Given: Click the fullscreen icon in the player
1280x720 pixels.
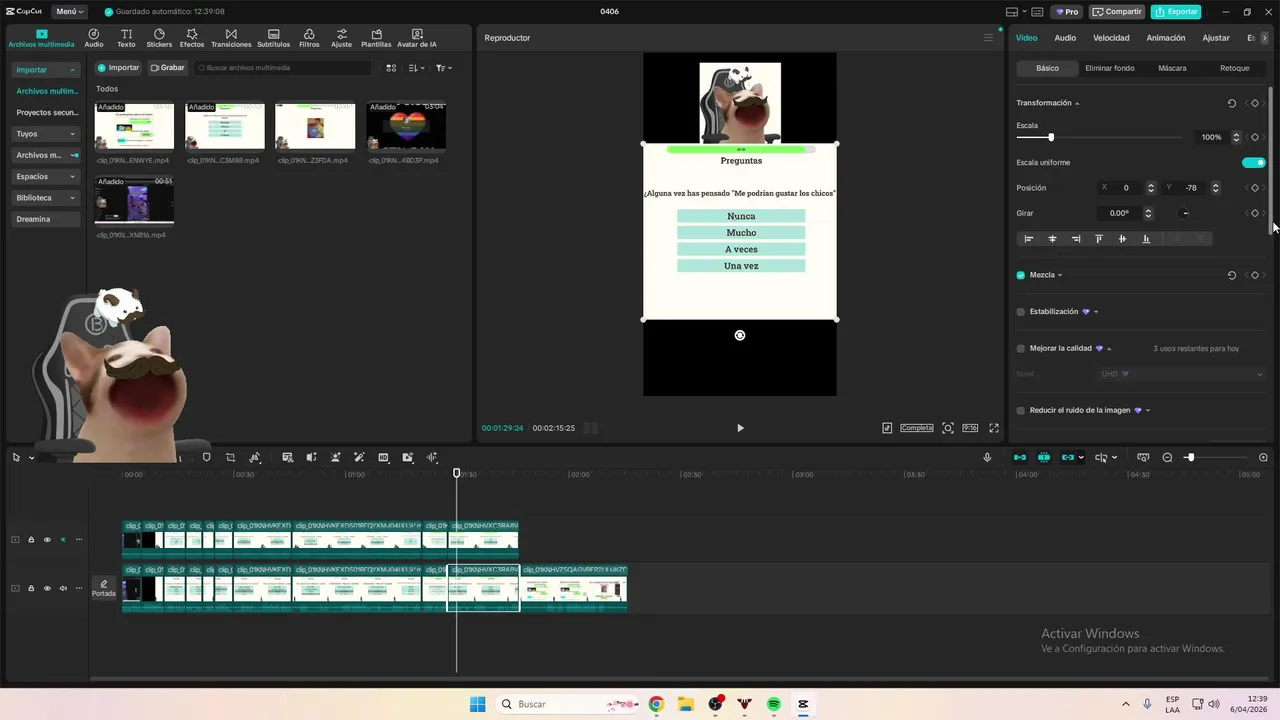Looking at the screenshot, I should point(994,428).
